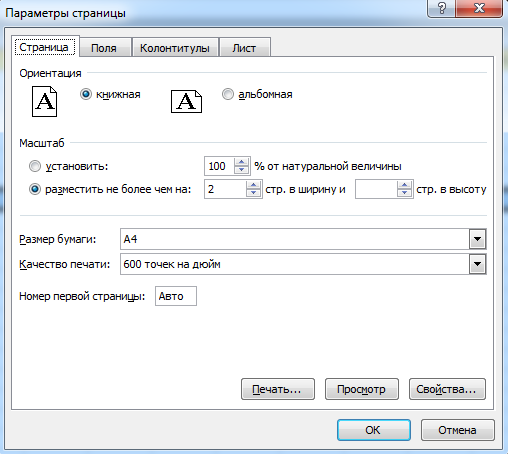This screenshot has width=508, height=454.
Task: Click the pages wide field showing 2
Action: 225,189
